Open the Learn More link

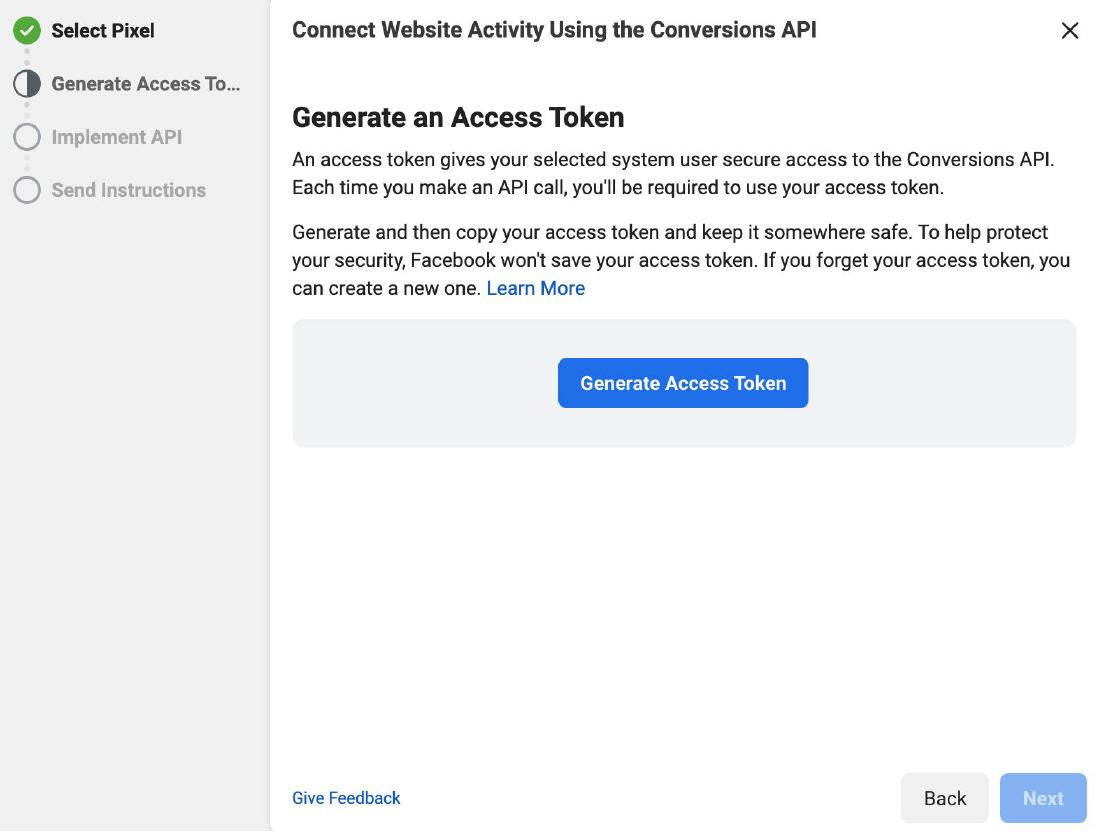click(x=535, y=288)
